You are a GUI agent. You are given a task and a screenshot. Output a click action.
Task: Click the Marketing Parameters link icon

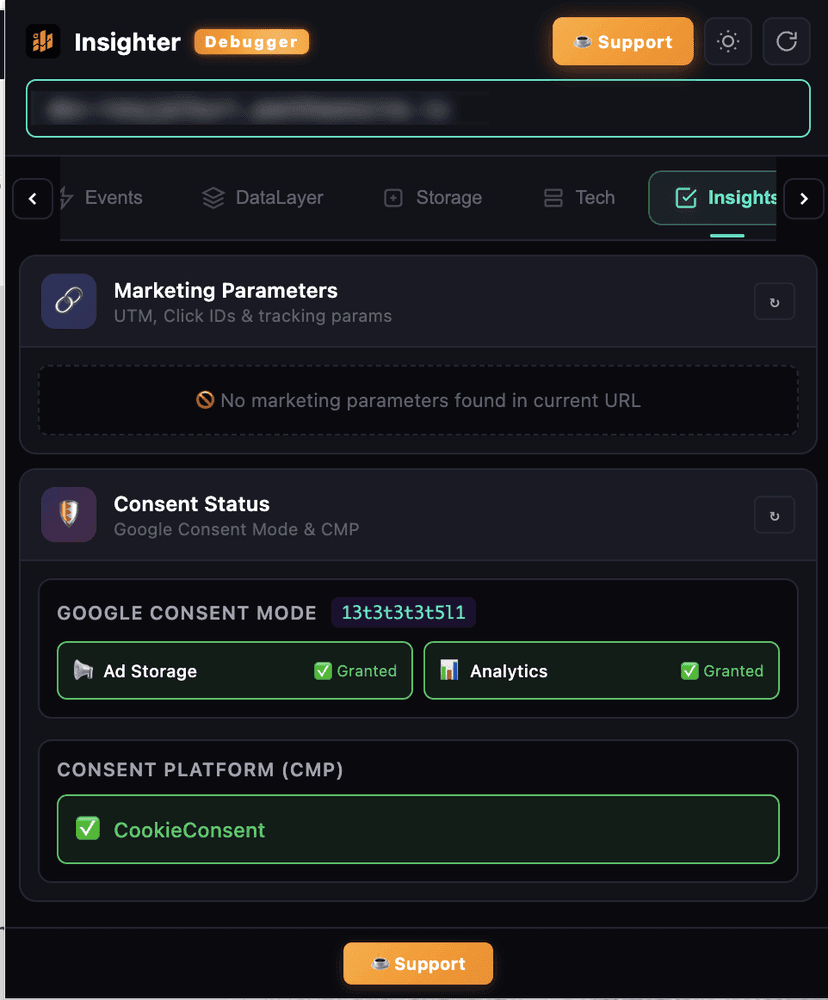point(68,300)
